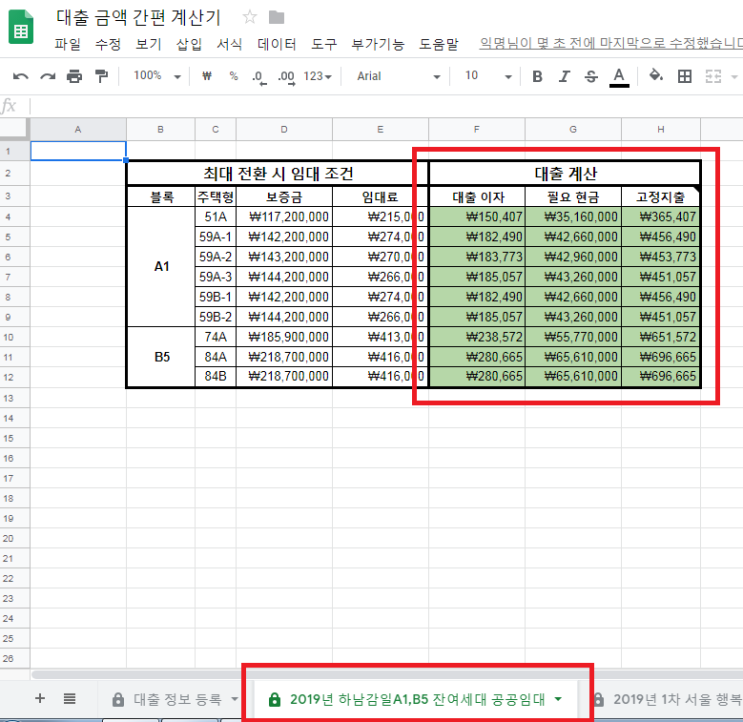The height and width of the screenshot is (722, 743).
Task: Click the merge cells icon
Action: [x=713, y=76]
